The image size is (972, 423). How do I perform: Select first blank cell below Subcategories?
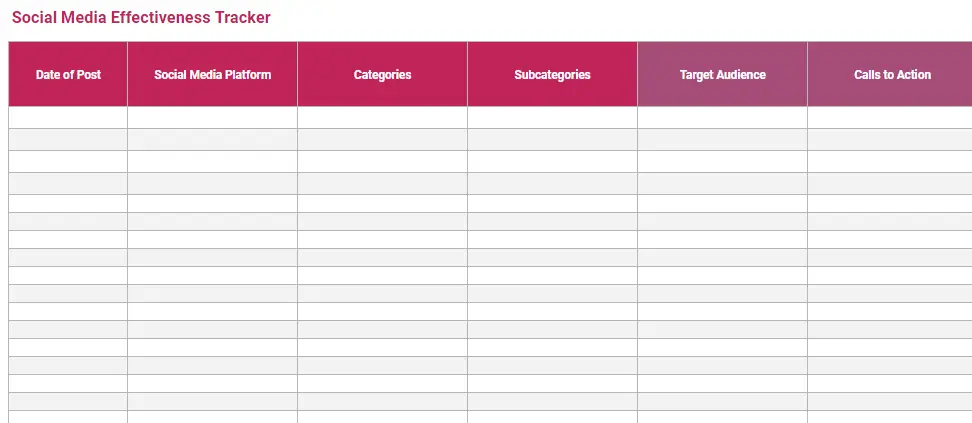552,117
